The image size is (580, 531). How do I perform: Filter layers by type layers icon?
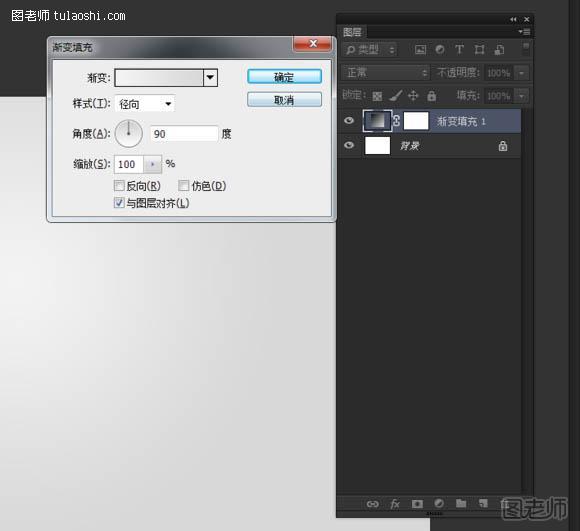click(x=459, y=50)
